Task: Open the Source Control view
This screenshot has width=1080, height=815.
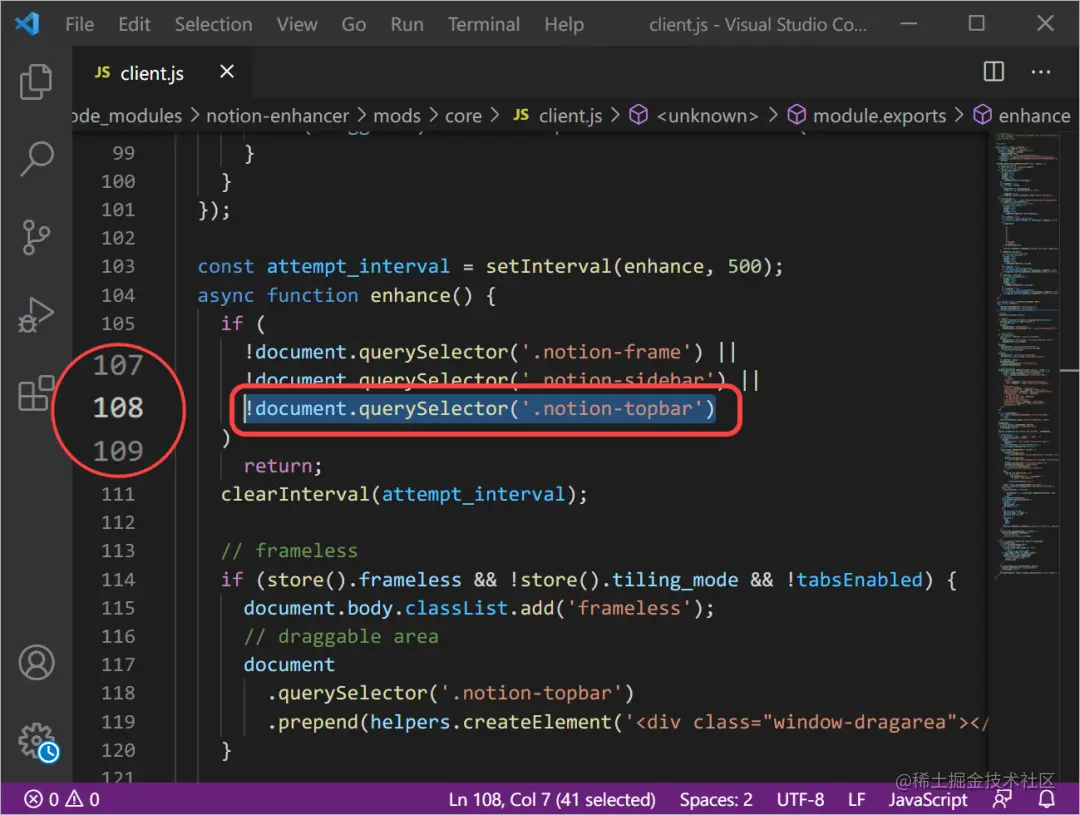Action: click(x=36, y=237)
